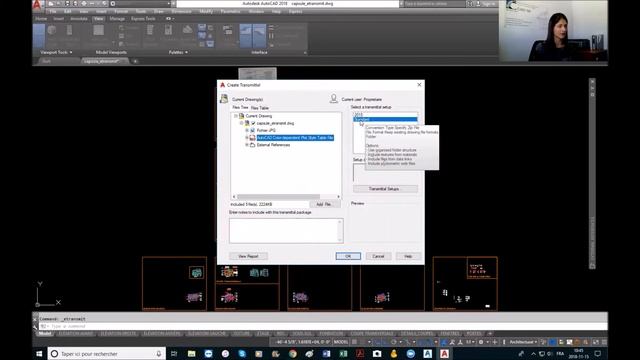Open Windows Start menu
The height and width of the screenshot is (360, 640).
39,353
